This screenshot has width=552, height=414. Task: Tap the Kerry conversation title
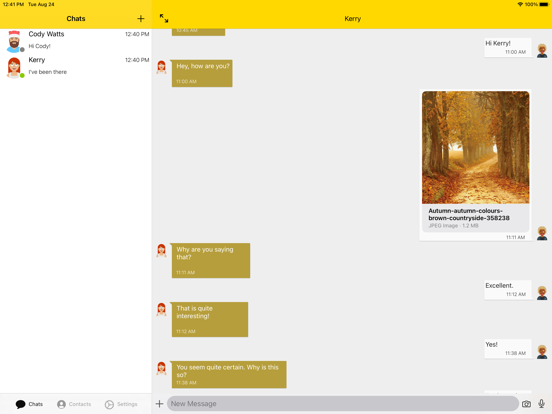[352, 19]
